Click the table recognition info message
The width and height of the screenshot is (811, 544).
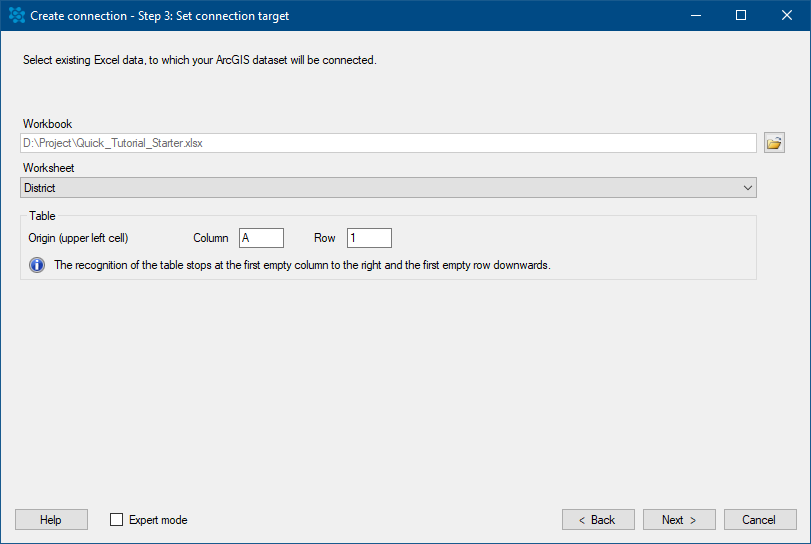(302, 265)
